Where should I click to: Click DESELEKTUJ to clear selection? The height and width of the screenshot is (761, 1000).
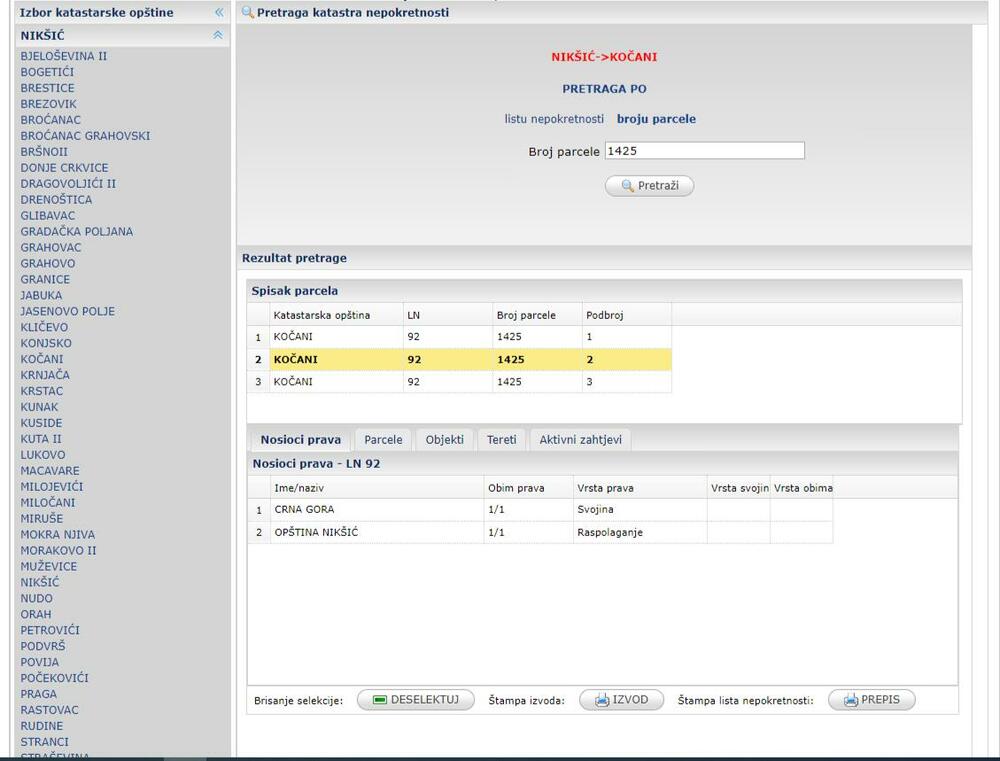point(415,700)
